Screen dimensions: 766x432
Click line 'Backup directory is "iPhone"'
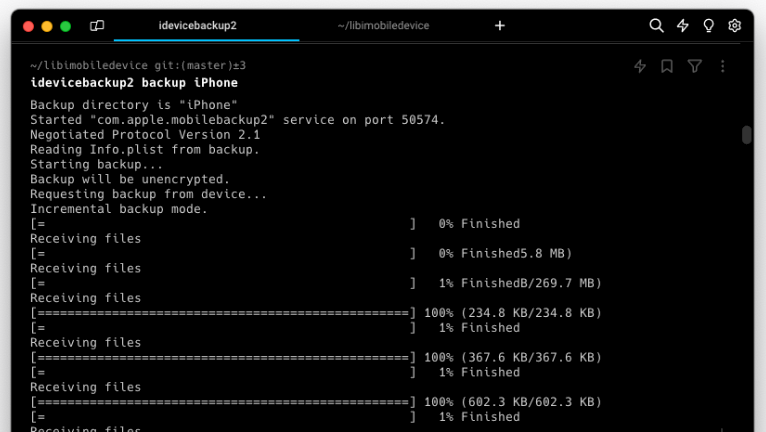click(134, 105)
